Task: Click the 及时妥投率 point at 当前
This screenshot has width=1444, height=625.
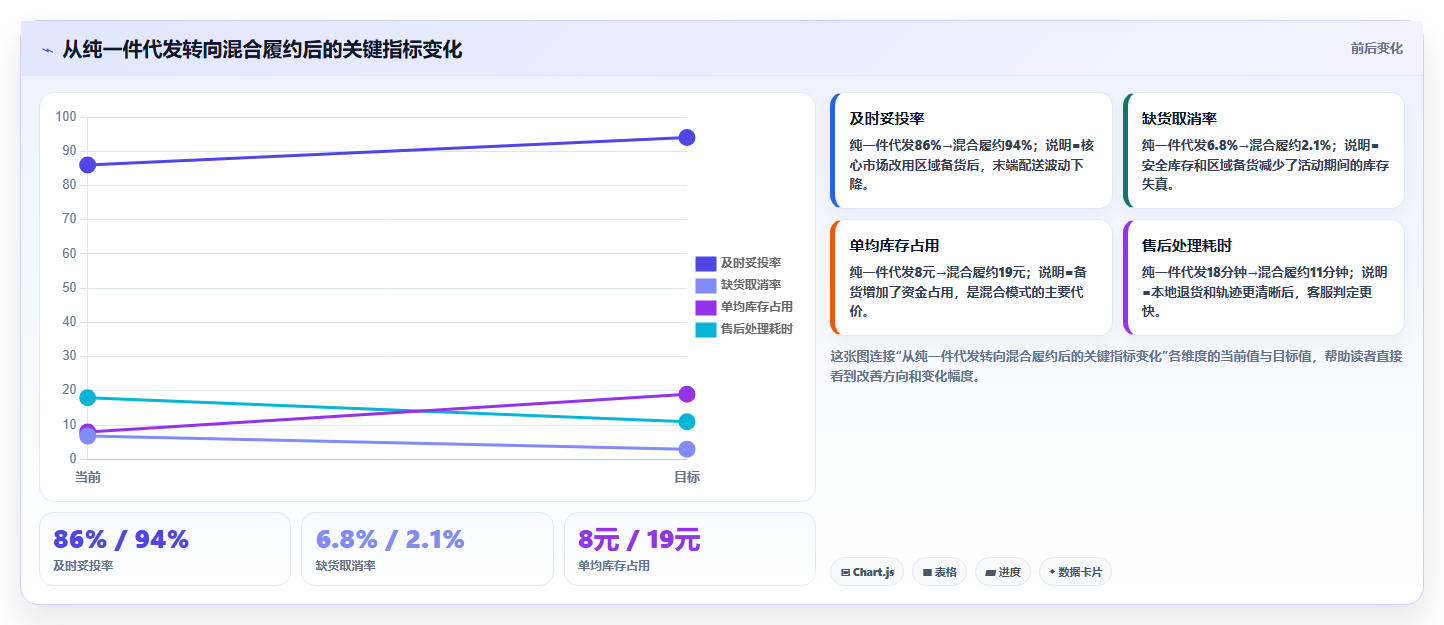Action: (x=88, y=165)
